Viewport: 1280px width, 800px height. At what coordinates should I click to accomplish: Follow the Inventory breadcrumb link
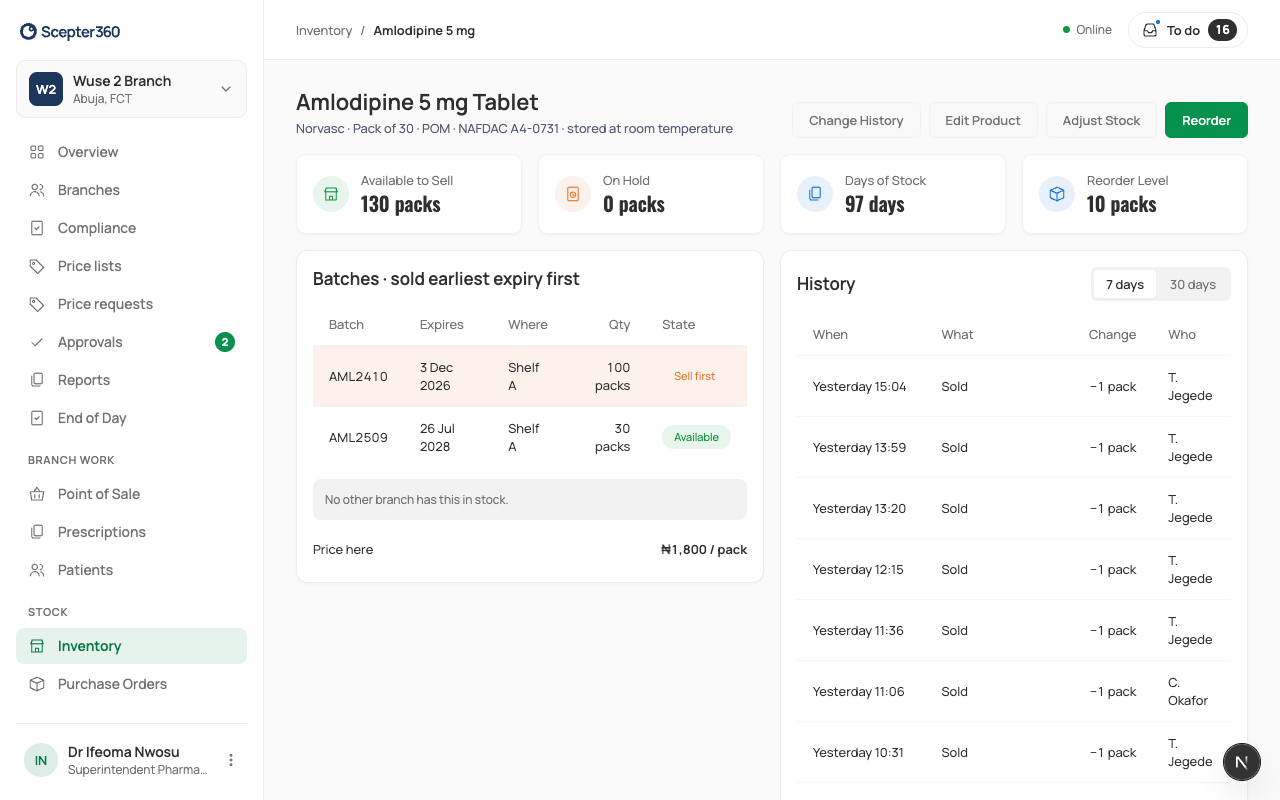[x=324, y=31]
